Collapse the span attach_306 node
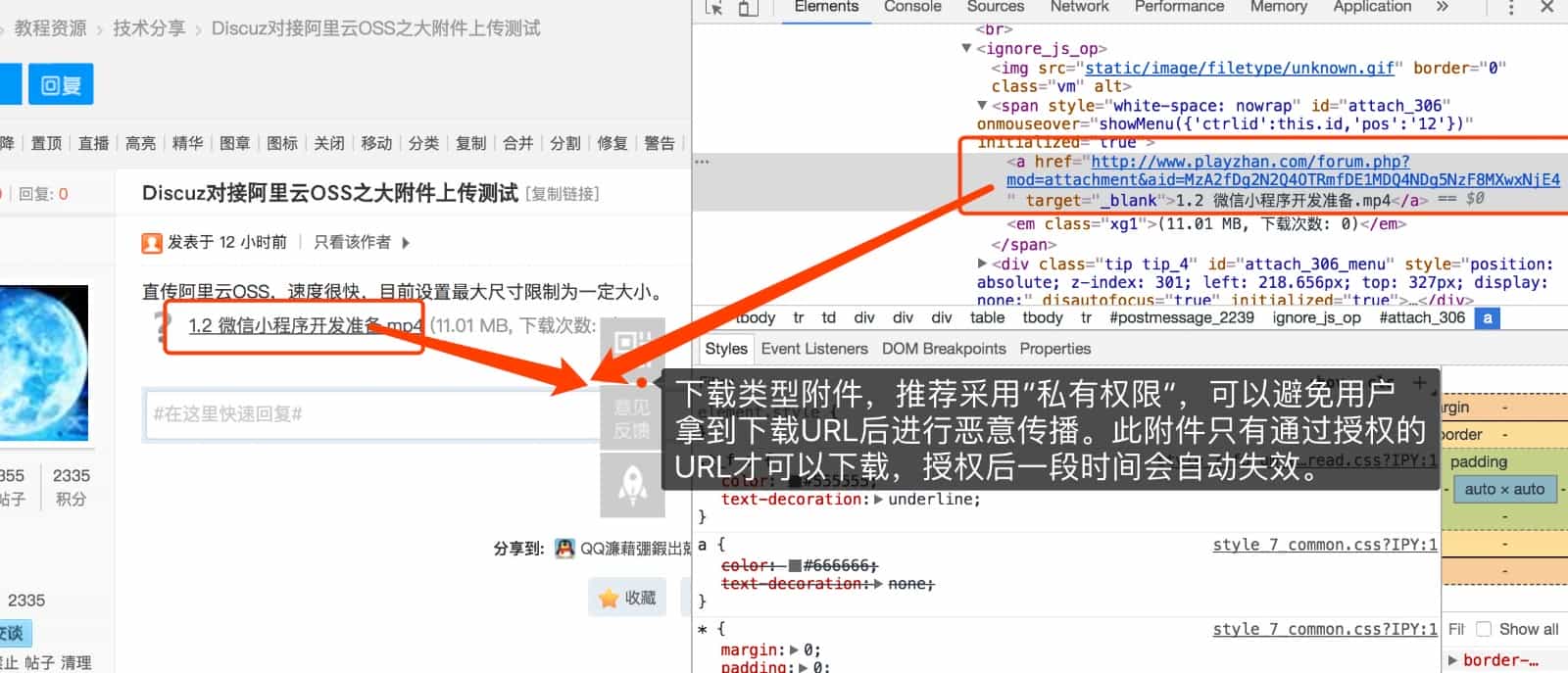The image size is (1568, 673). [x=982, y=105]
